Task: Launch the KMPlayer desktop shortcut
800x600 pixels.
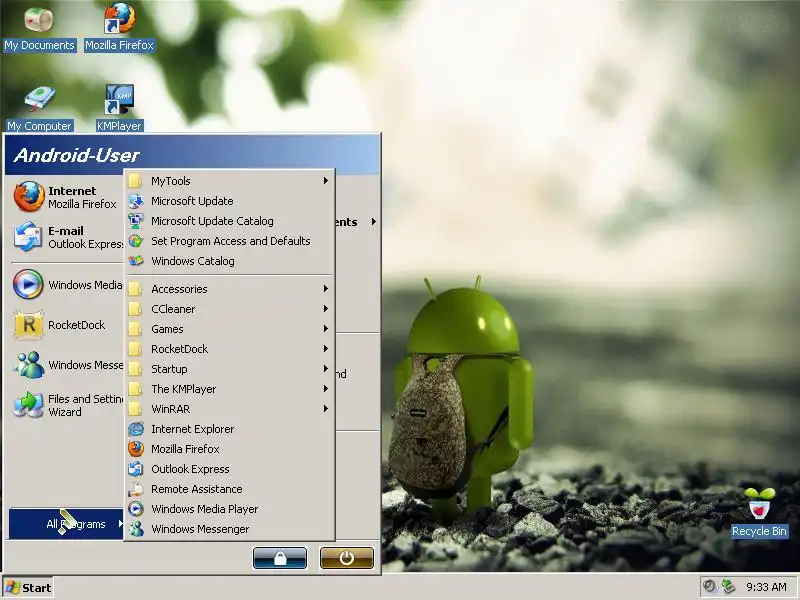Action: click(x=119, y=108)
